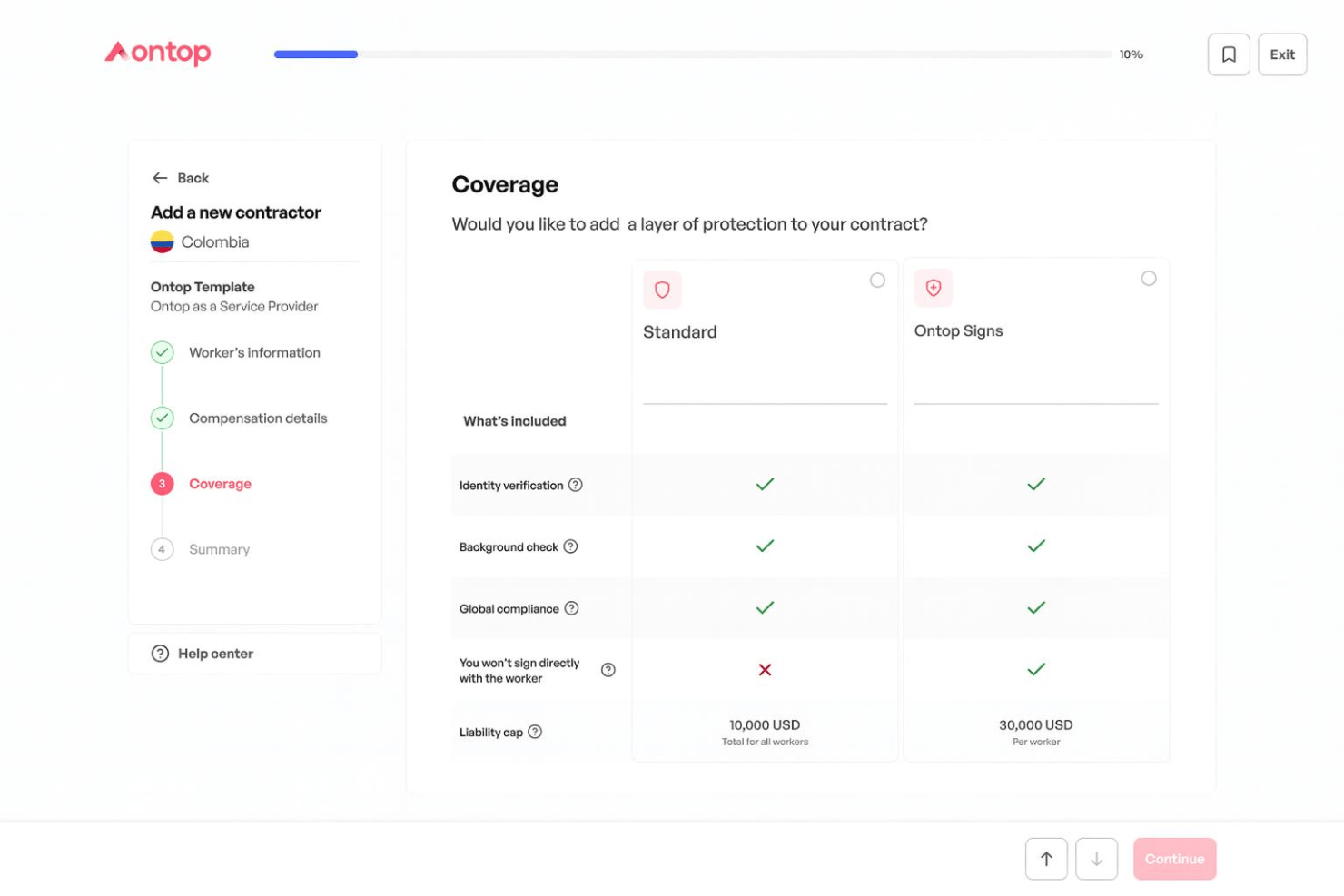Viewport: 1344px width, 896px height.
Task: Select the Coverage step label
Action: click(220, 484)
